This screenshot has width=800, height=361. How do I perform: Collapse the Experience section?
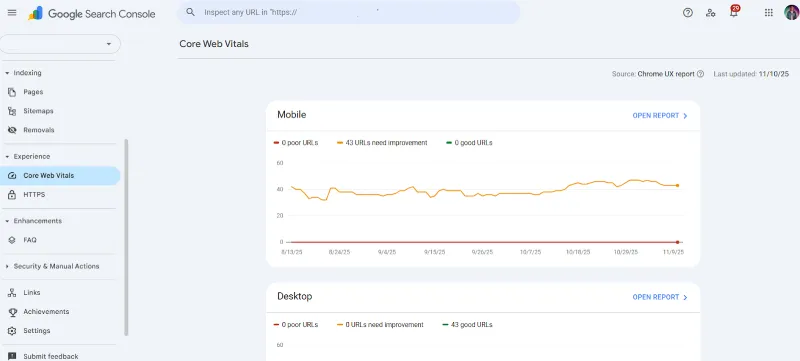7,157
